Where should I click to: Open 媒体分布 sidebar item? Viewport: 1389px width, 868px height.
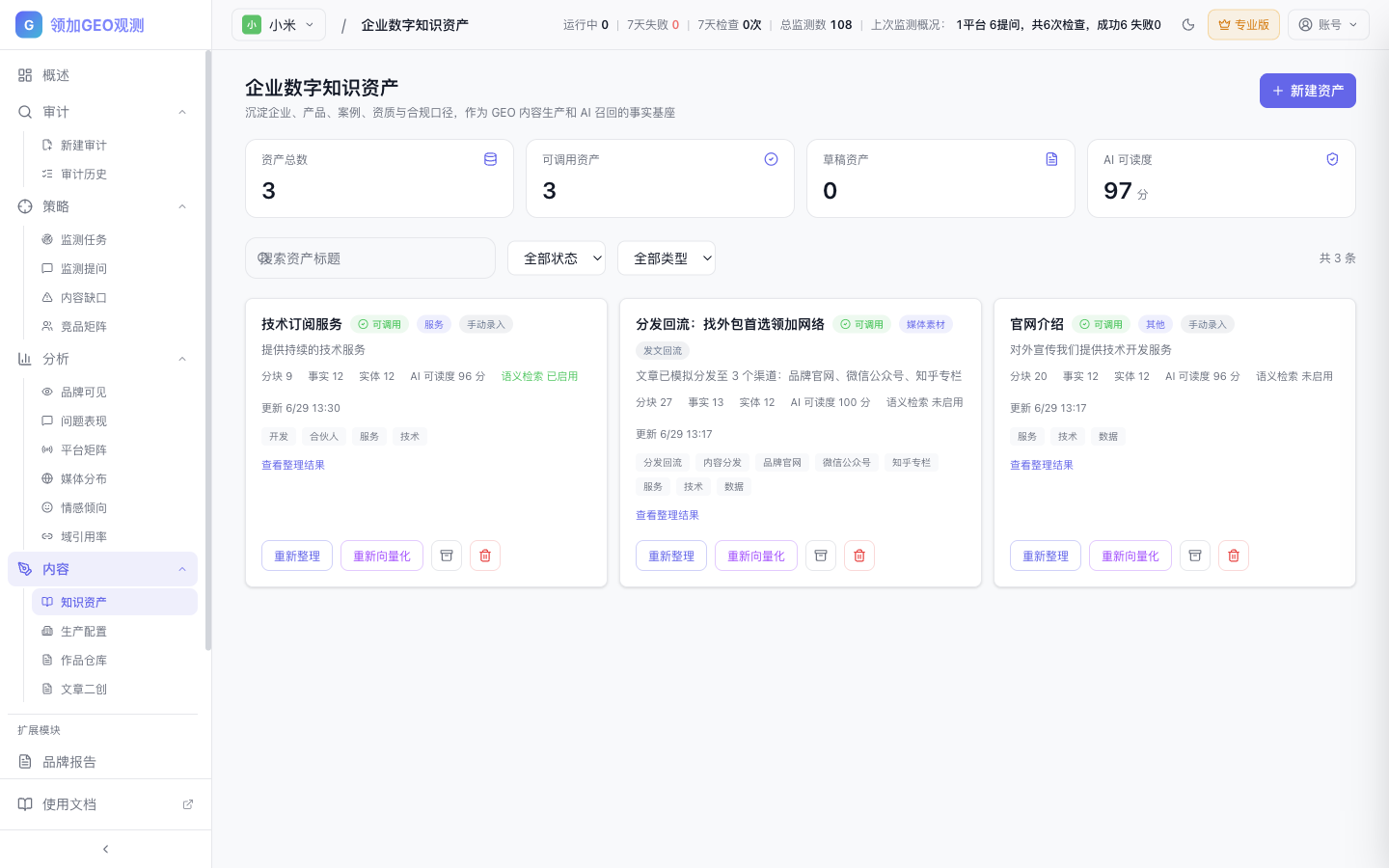click(115, 478)
